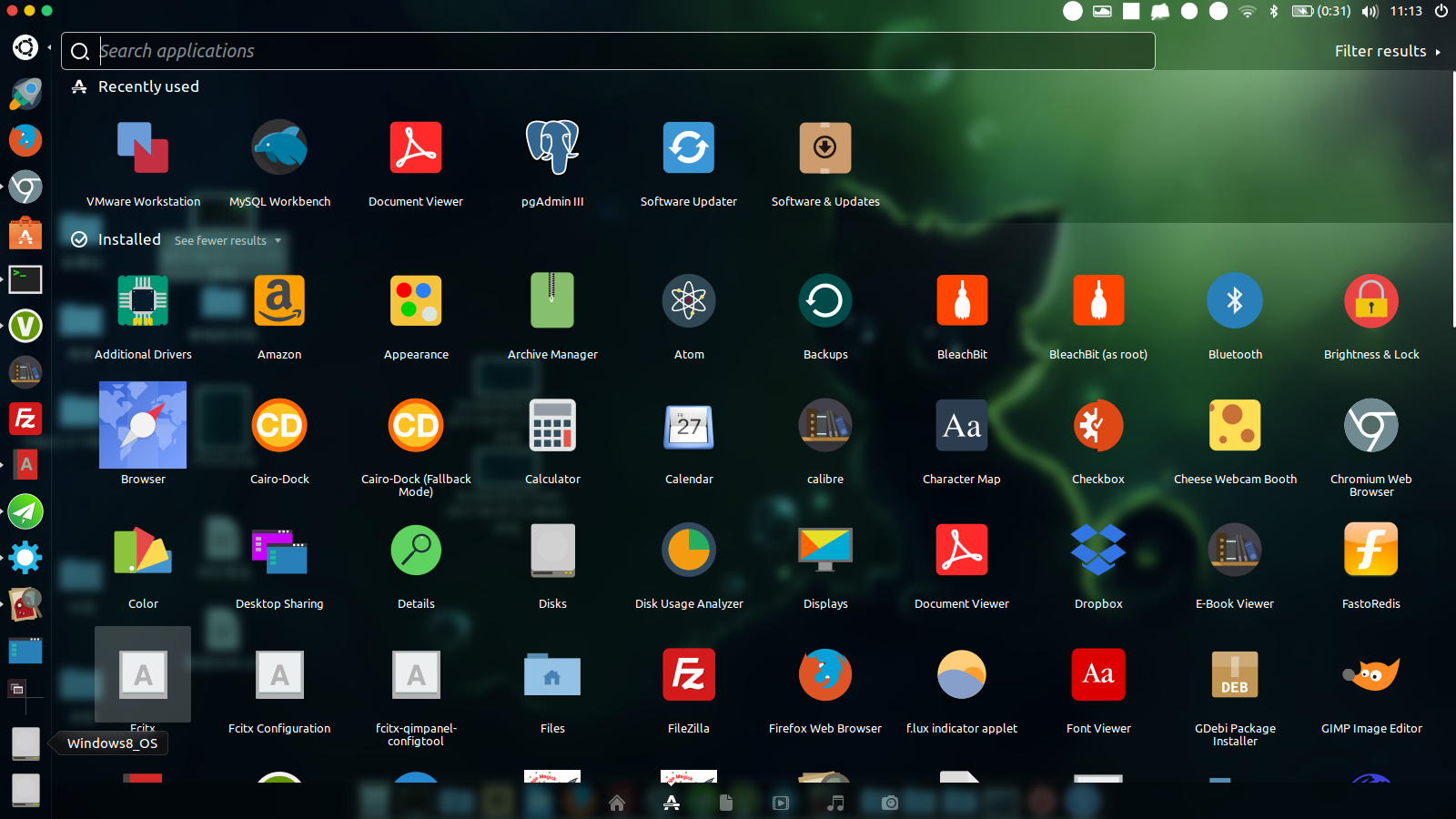Switch to the Music lens

pyautogui.click(x=835, y=803)
